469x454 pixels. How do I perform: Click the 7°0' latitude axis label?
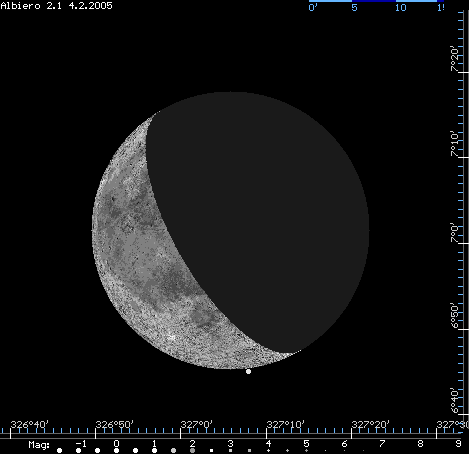[455, 233]
